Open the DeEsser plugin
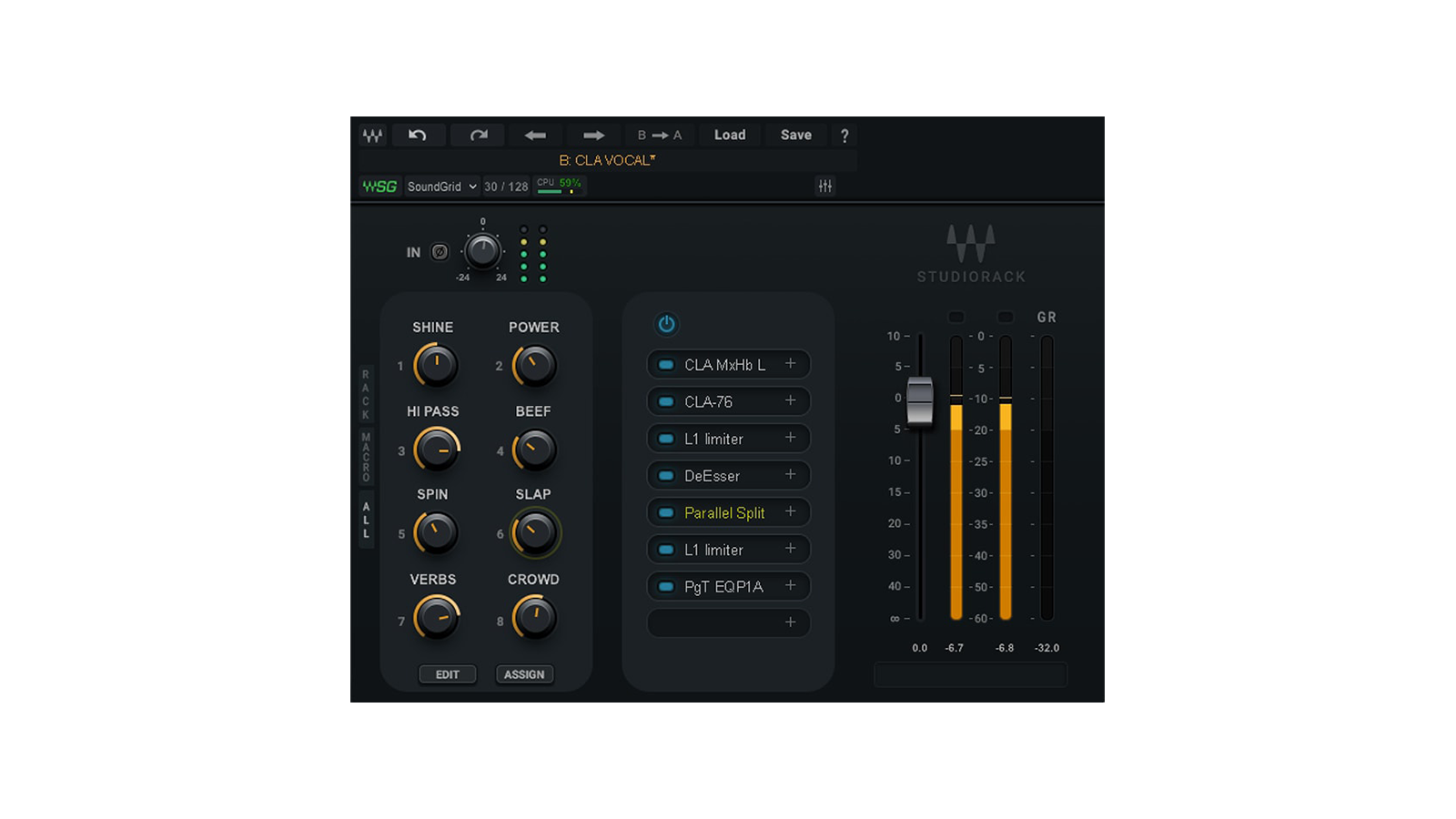 [712, 476]
